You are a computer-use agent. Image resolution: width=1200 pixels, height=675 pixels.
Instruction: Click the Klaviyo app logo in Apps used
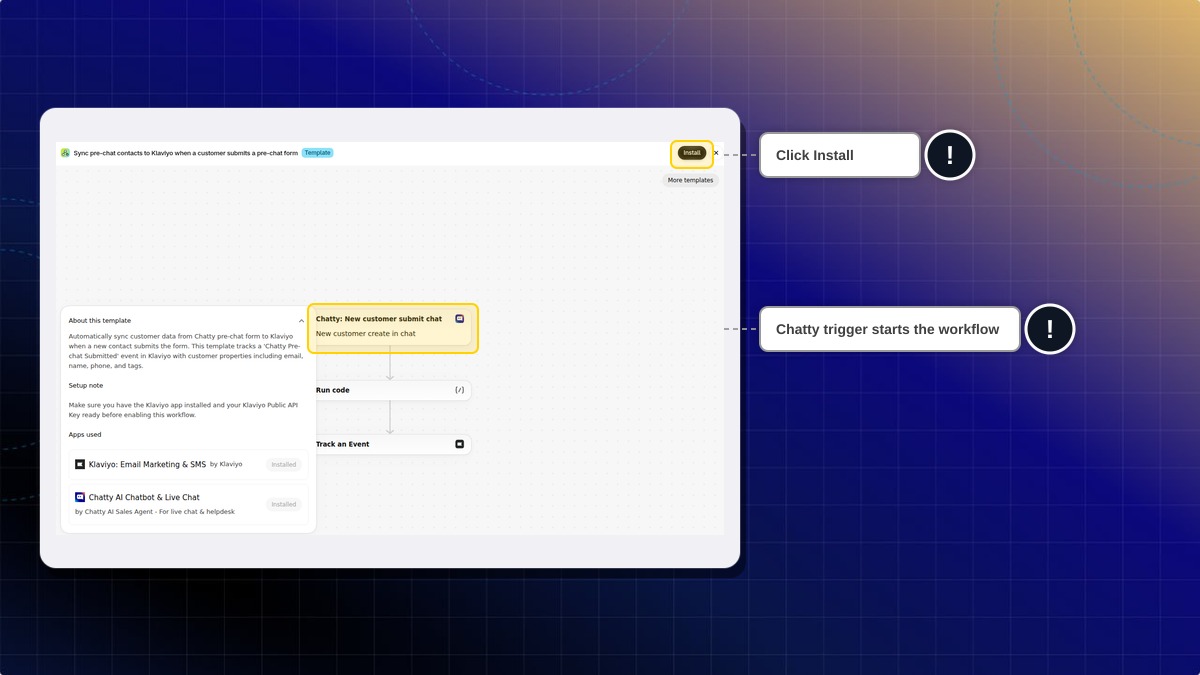pyautogui.click(x=80, y=464)
